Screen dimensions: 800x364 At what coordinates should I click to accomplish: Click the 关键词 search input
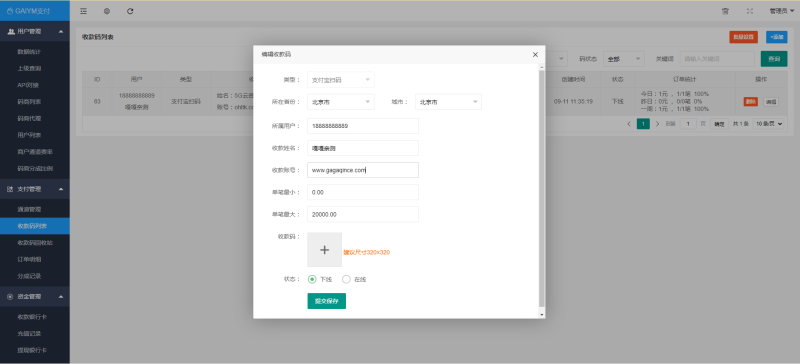717,59
